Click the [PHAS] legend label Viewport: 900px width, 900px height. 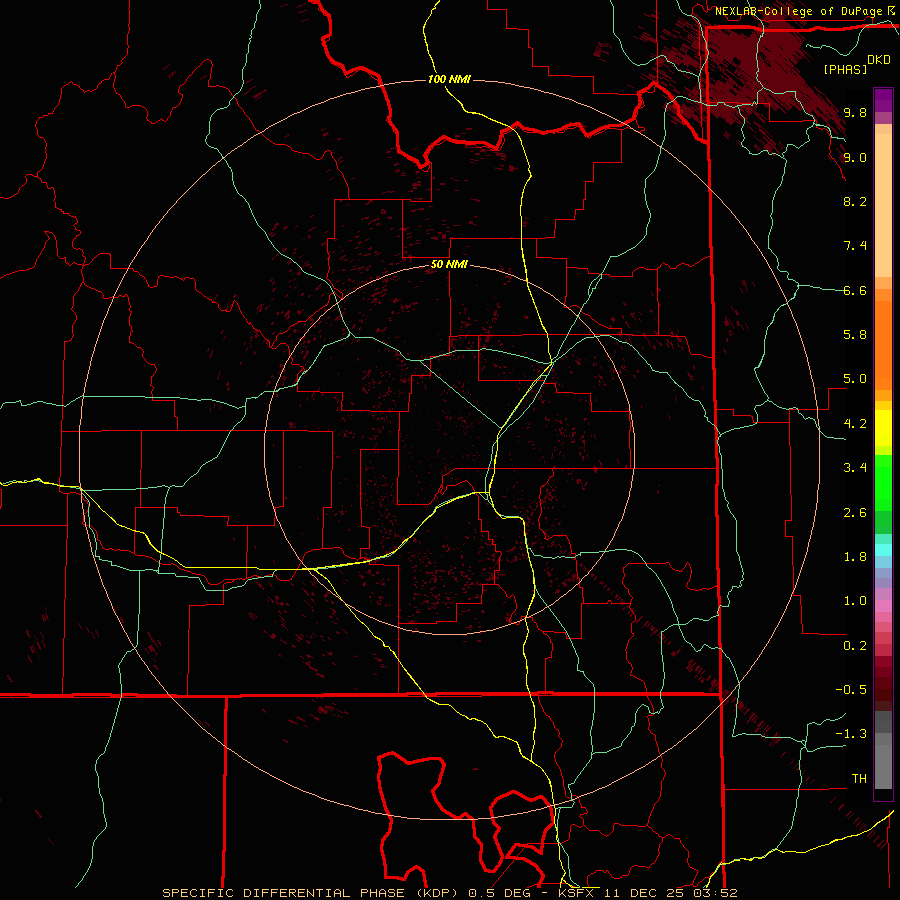845,69
